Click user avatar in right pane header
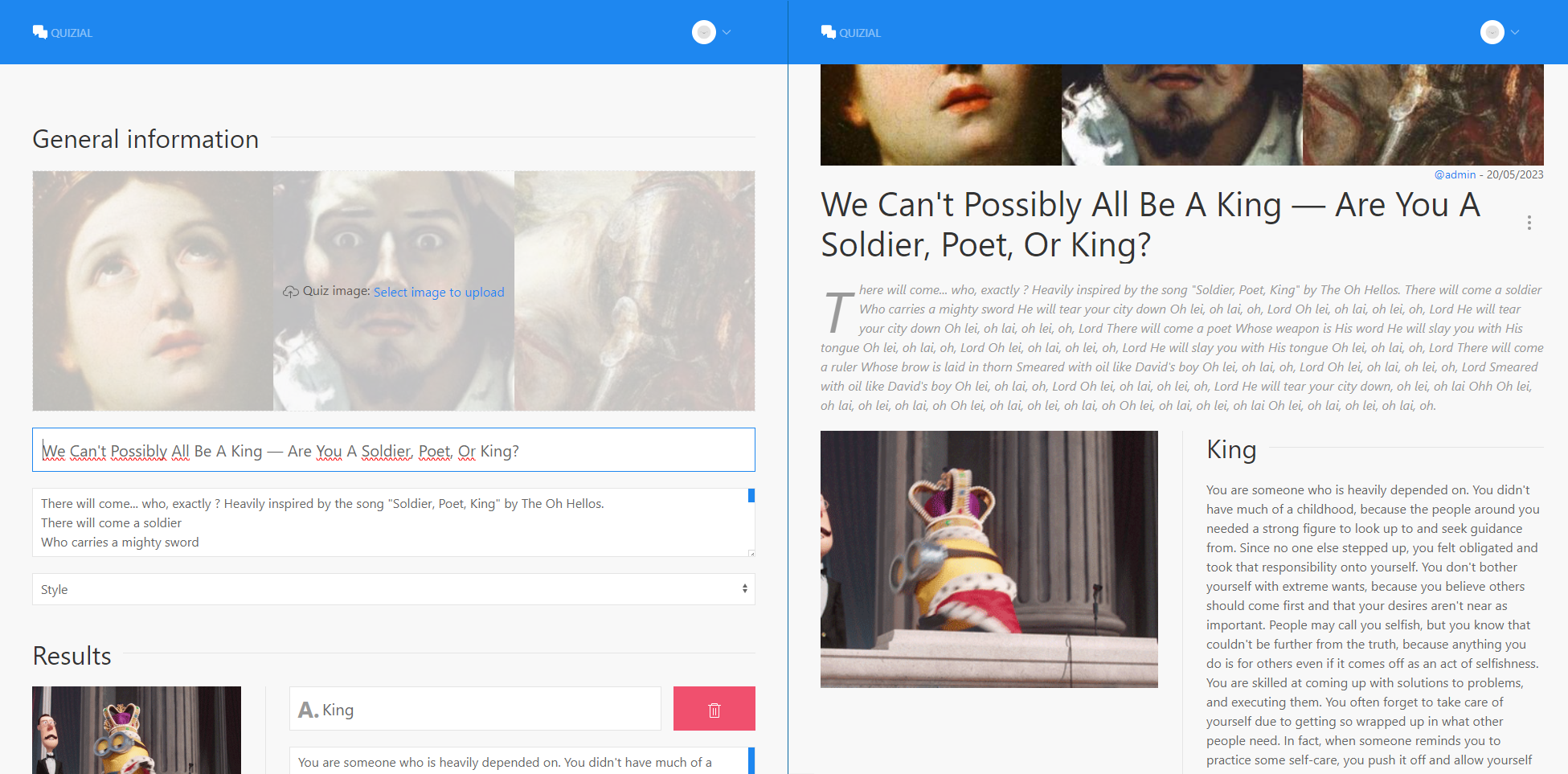This screenshot has height=774, width=1568. click(x=1492, y=32)
